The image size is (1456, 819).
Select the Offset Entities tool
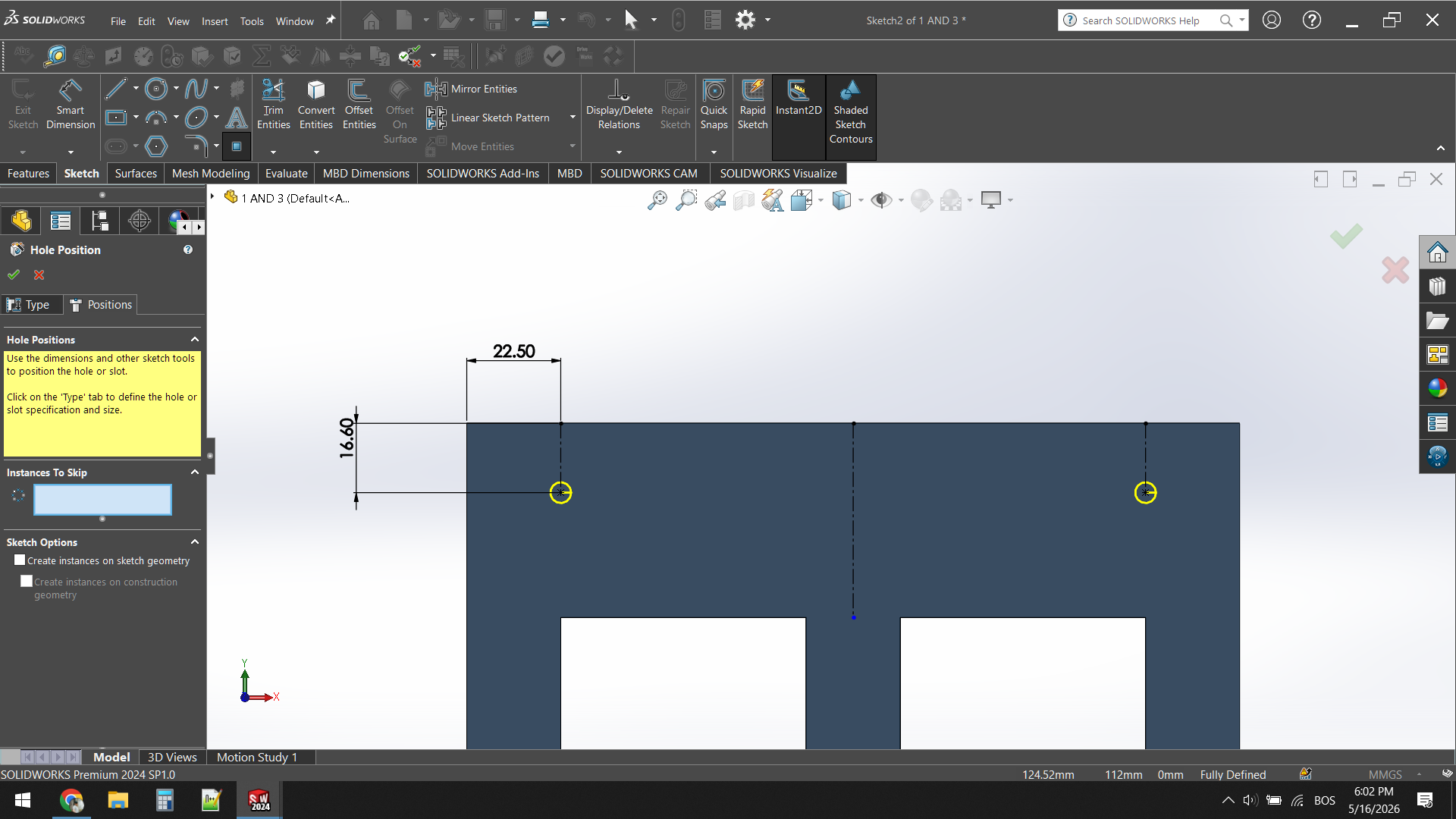click(x=359, y=105)
